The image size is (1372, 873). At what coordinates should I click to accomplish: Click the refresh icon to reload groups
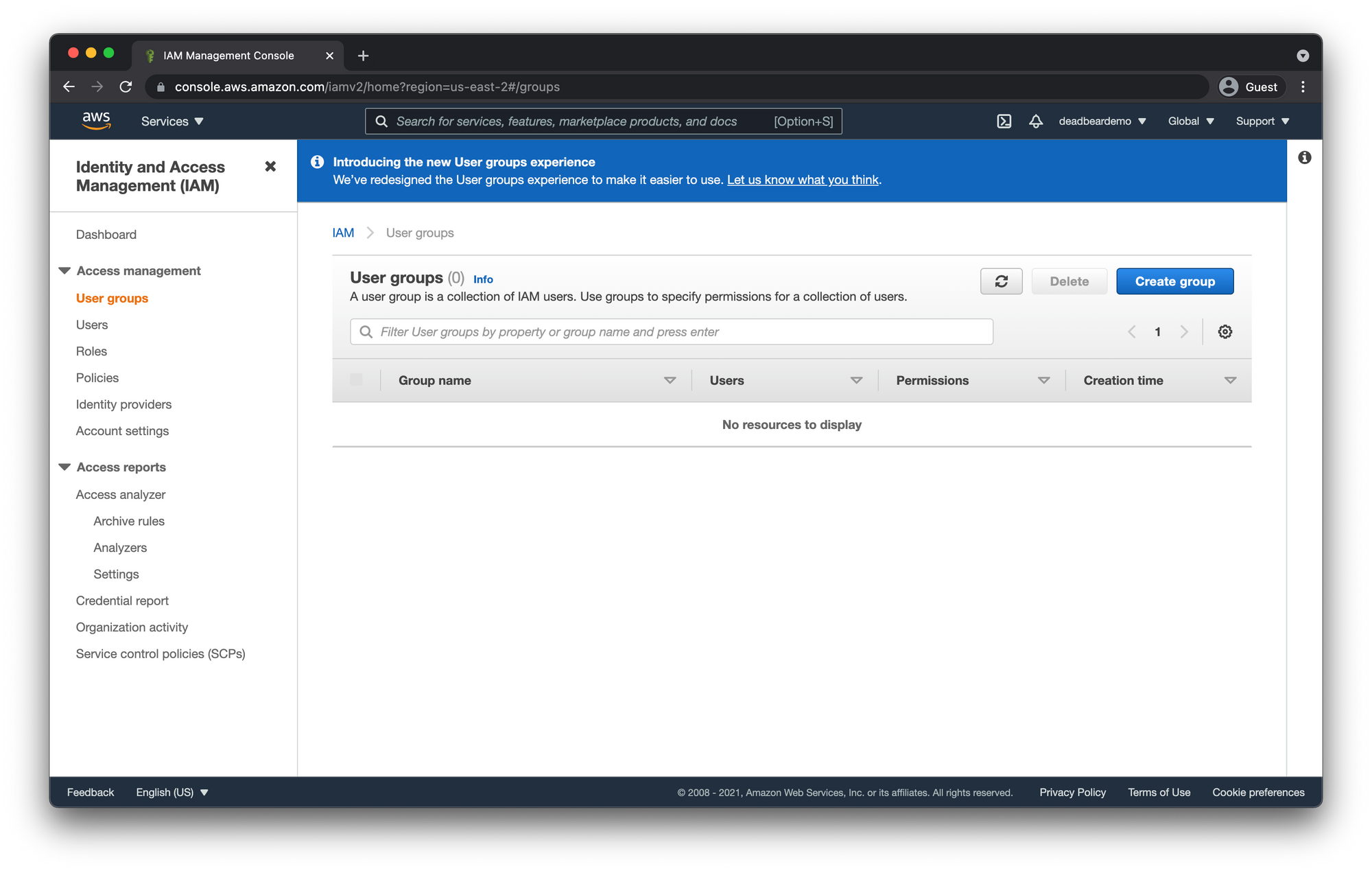pos(1000,281)
